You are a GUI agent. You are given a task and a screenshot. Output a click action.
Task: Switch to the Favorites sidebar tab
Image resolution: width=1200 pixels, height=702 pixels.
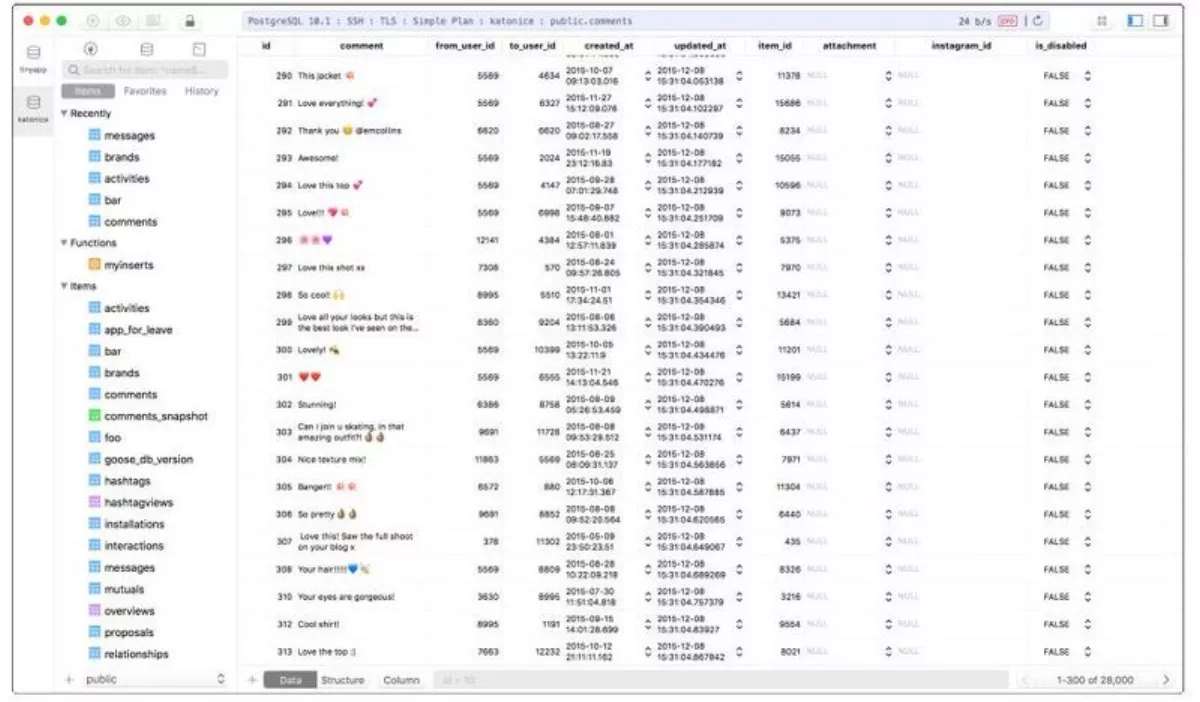pos(145,91)
